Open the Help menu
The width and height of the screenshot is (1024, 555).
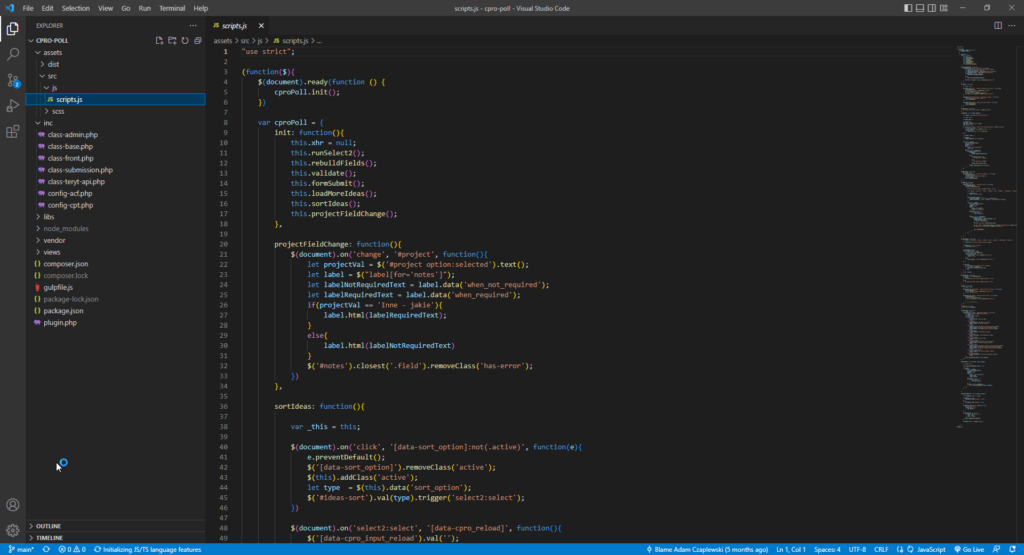[200, 8]
